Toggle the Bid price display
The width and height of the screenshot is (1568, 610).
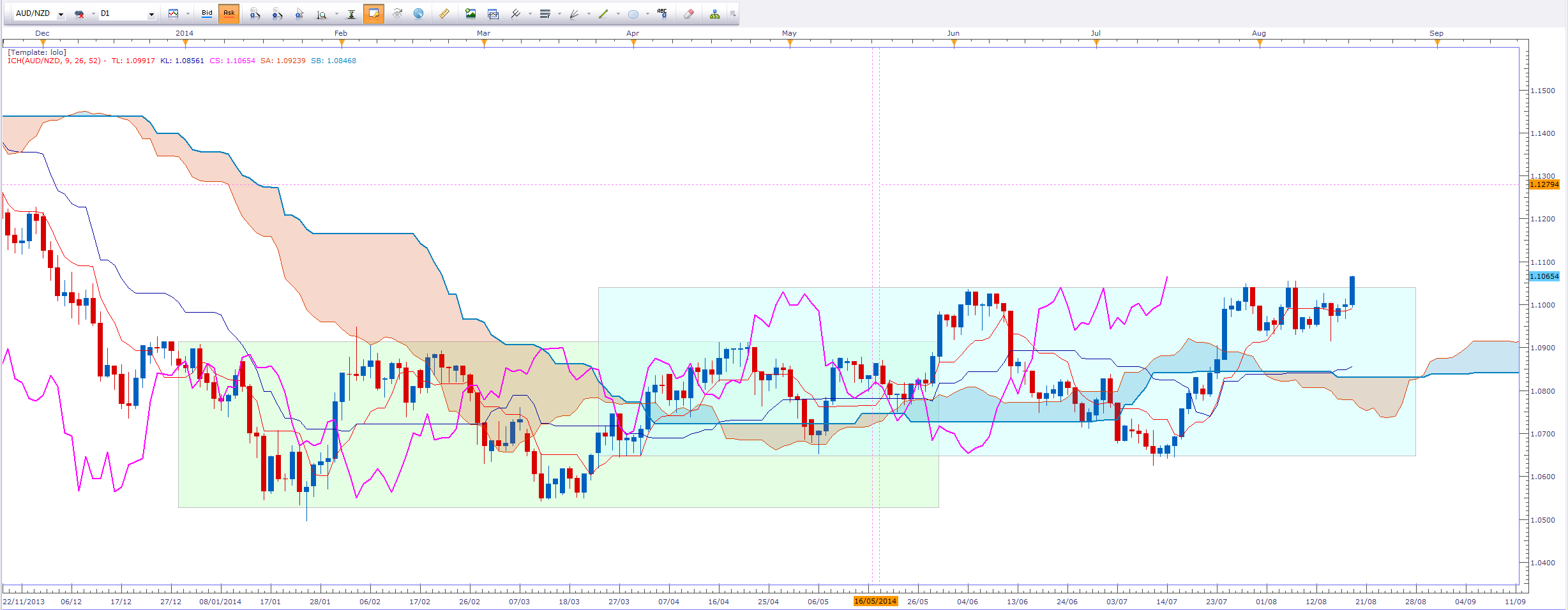tap(207, 13)
